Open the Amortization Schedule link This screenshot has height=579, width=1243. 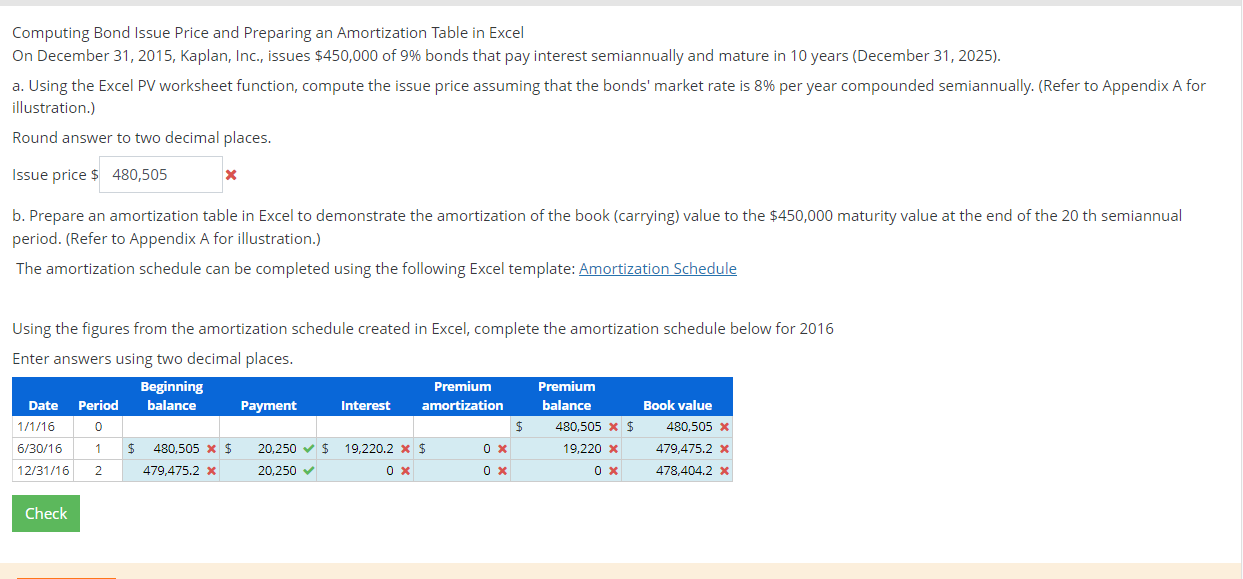[658, 268]
